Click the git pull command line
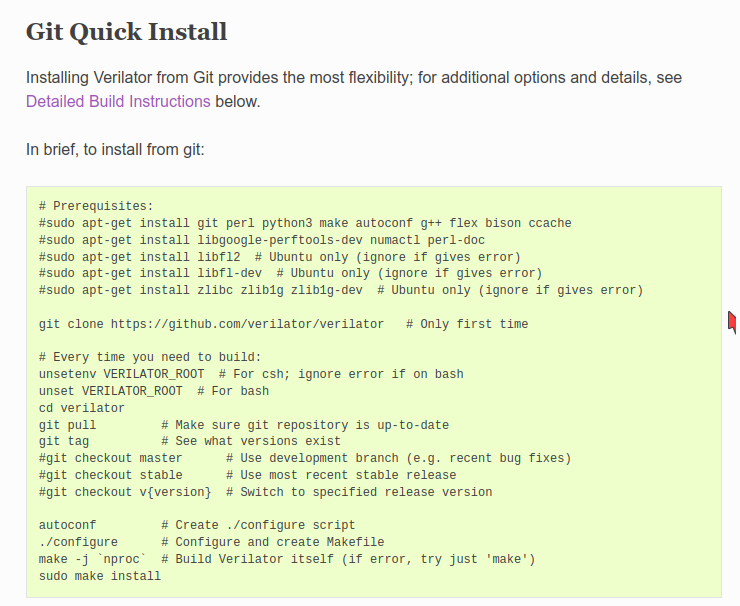 point(244,425)
